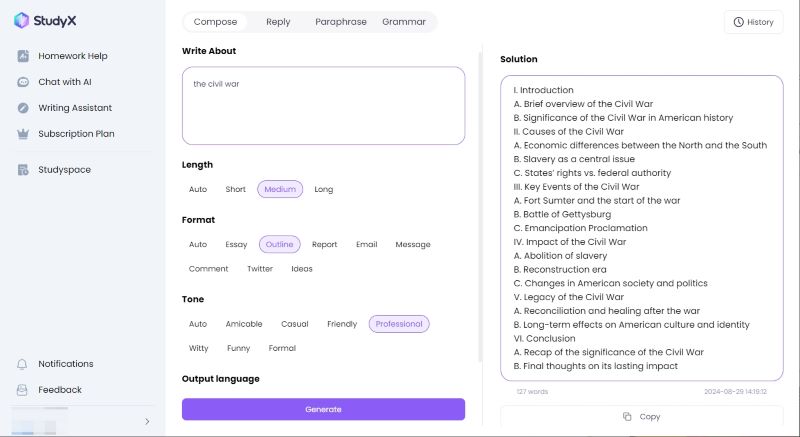Open the Studyspace icon
Screen dimensions: 800x437
pyautogui.click(x=23, y=170)
